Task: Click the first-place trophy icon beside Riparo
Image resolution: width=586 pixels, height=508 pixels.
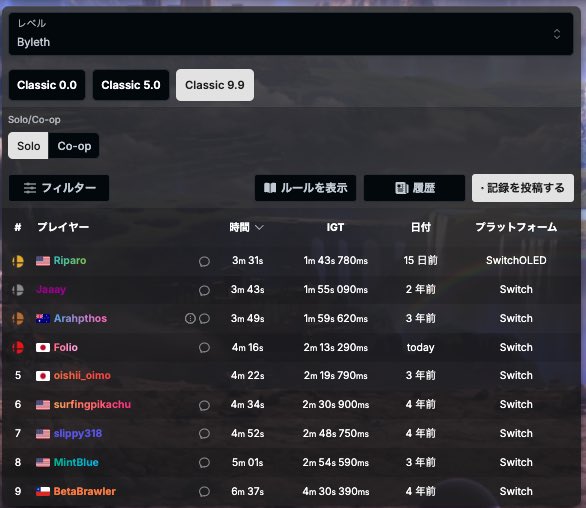Action: [18, 261]
